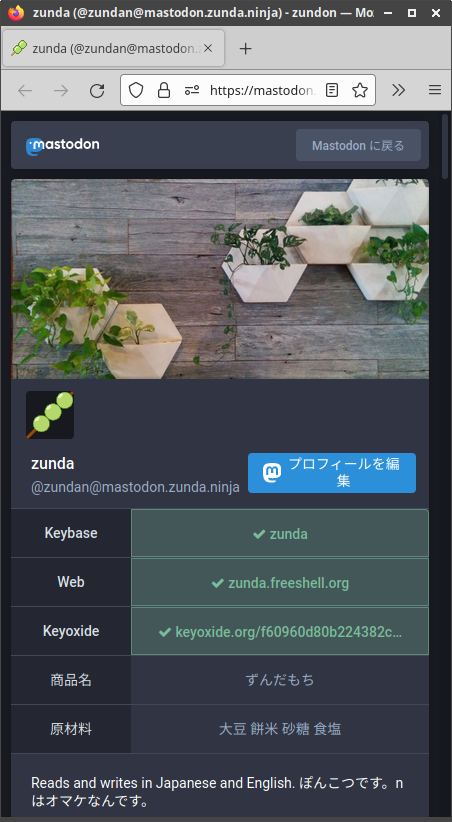
Task: Click the browser back arrow
Action: [25, 91]
